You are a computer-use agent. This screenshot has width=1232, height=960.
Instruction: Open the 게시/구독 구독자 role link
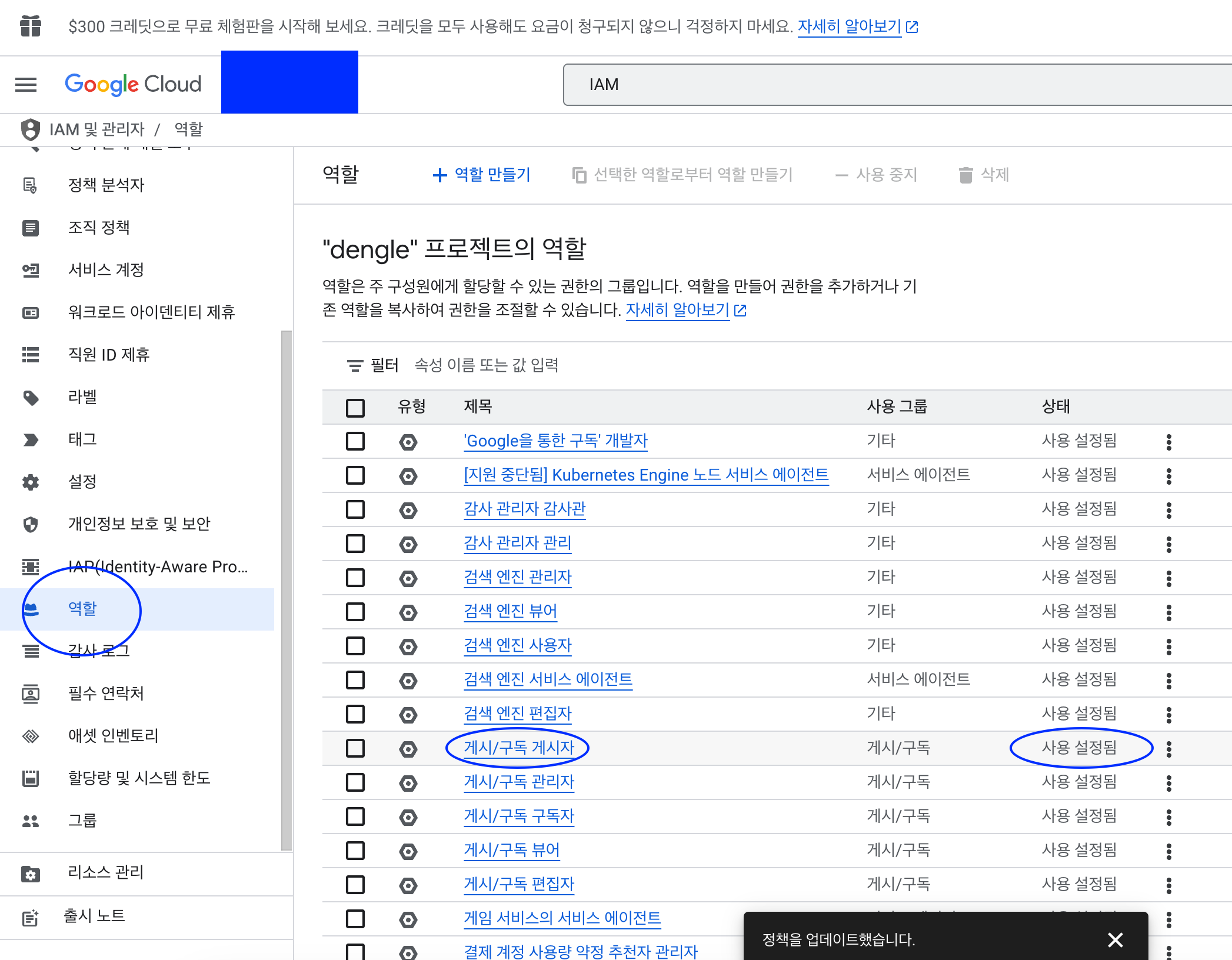point(518,816)
